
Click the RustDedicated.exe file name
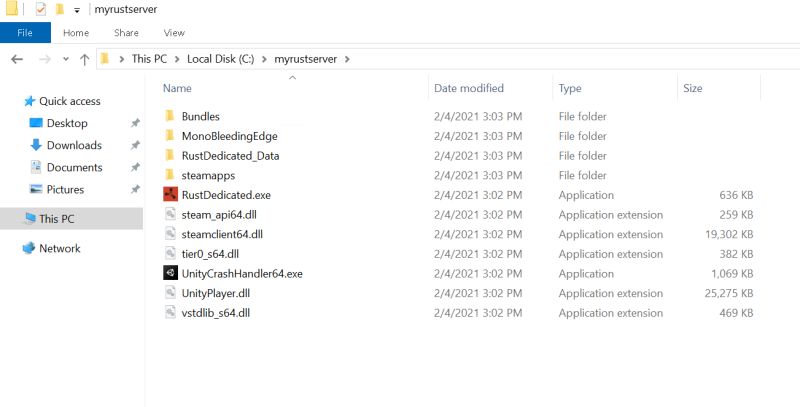pyautogui.click(x=226, y=195)
